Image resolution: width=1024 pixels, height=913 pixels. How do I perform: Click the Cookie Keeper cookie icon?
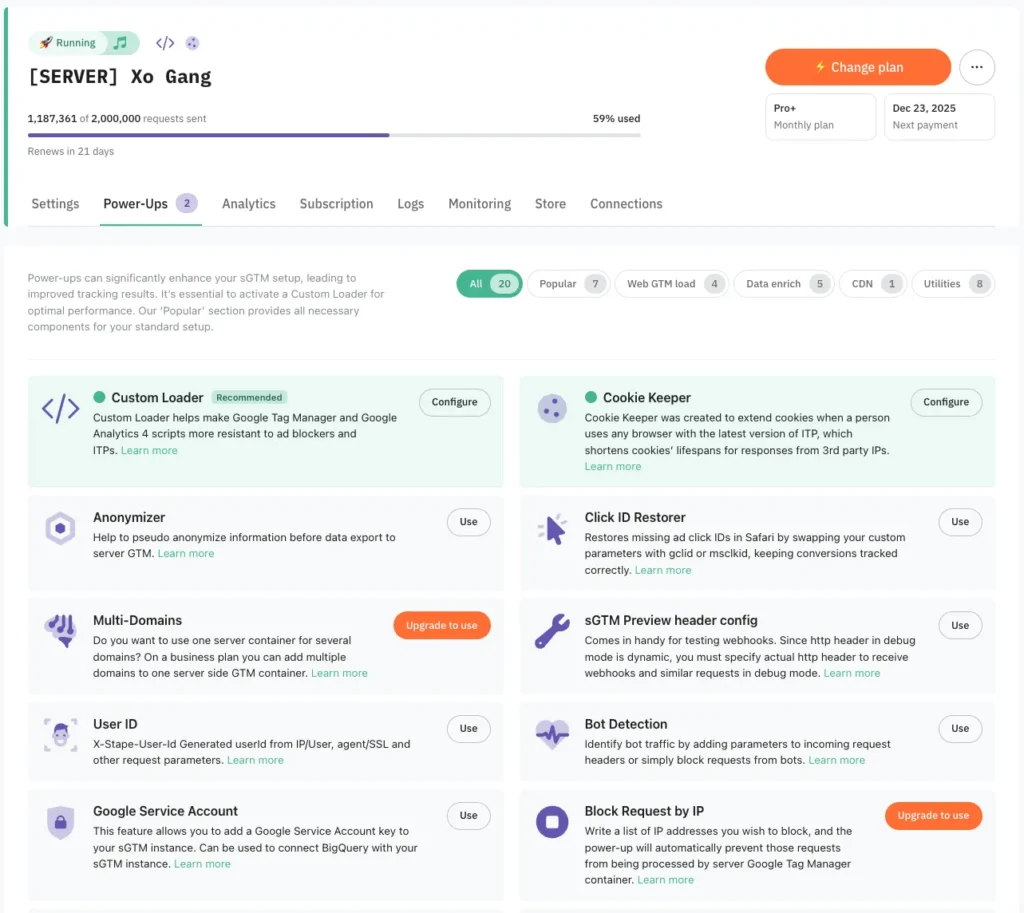point(552,409)
